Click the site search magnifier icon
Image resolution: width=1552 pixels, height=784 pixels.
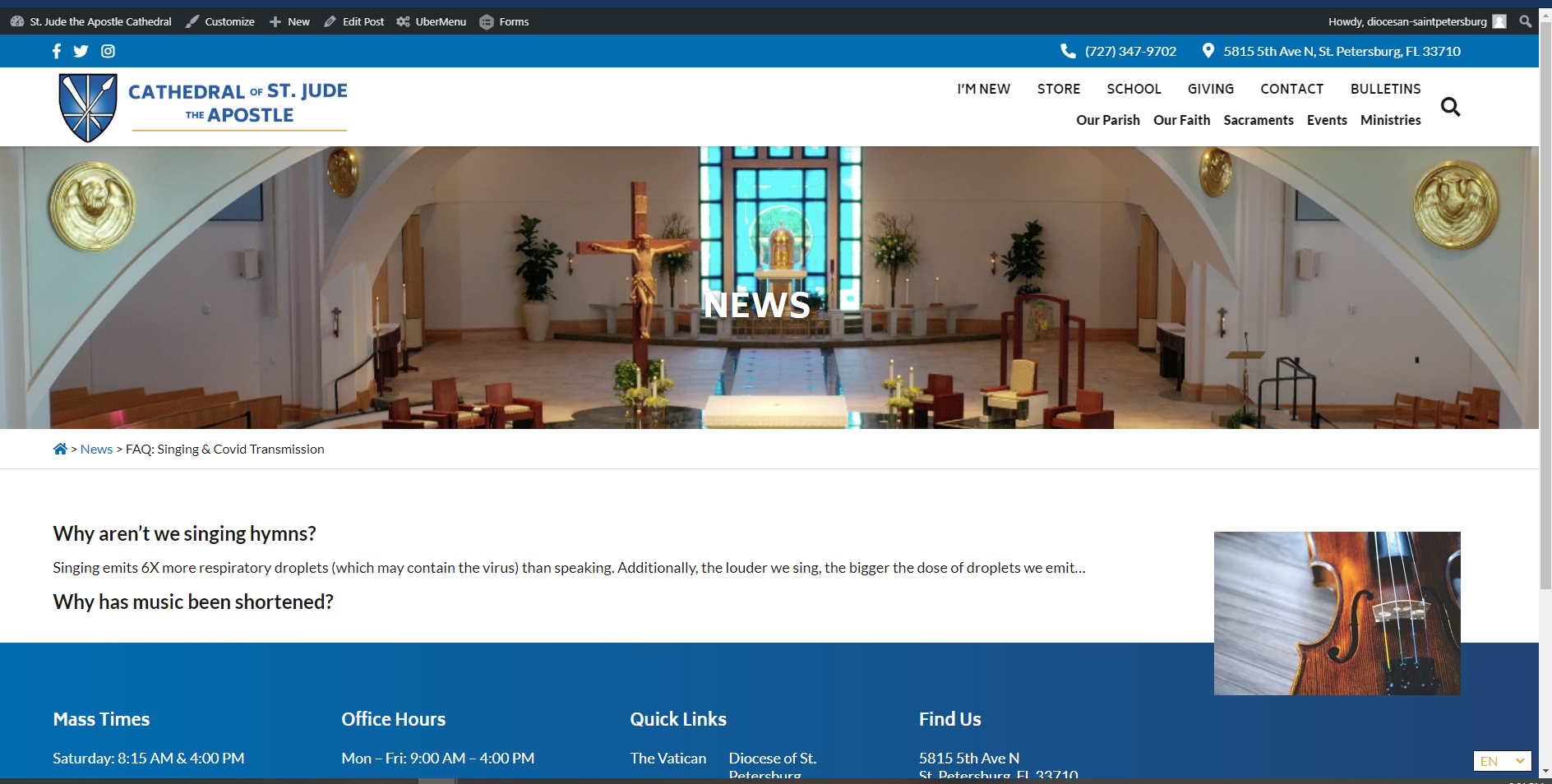(1450, 107)
